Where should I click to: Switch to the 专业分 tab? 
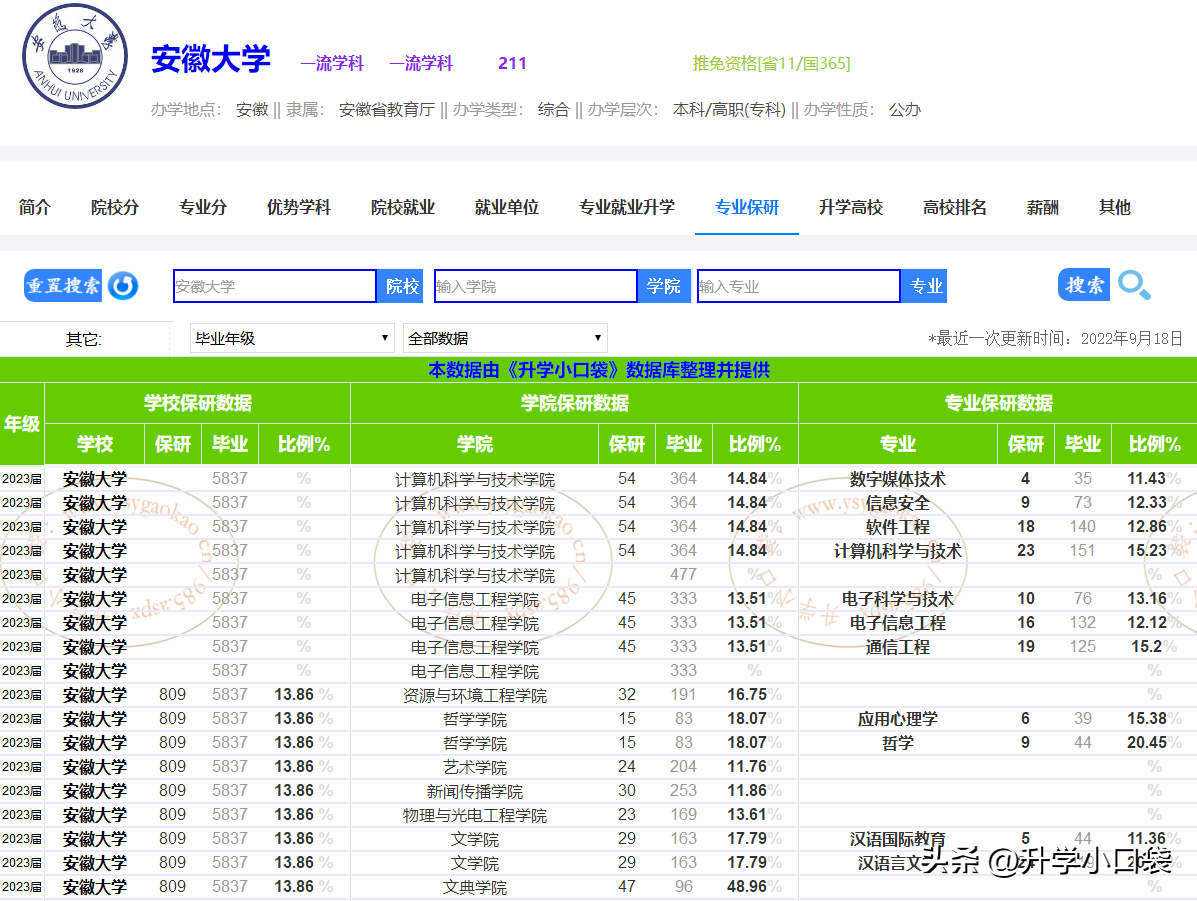(202, 207)
